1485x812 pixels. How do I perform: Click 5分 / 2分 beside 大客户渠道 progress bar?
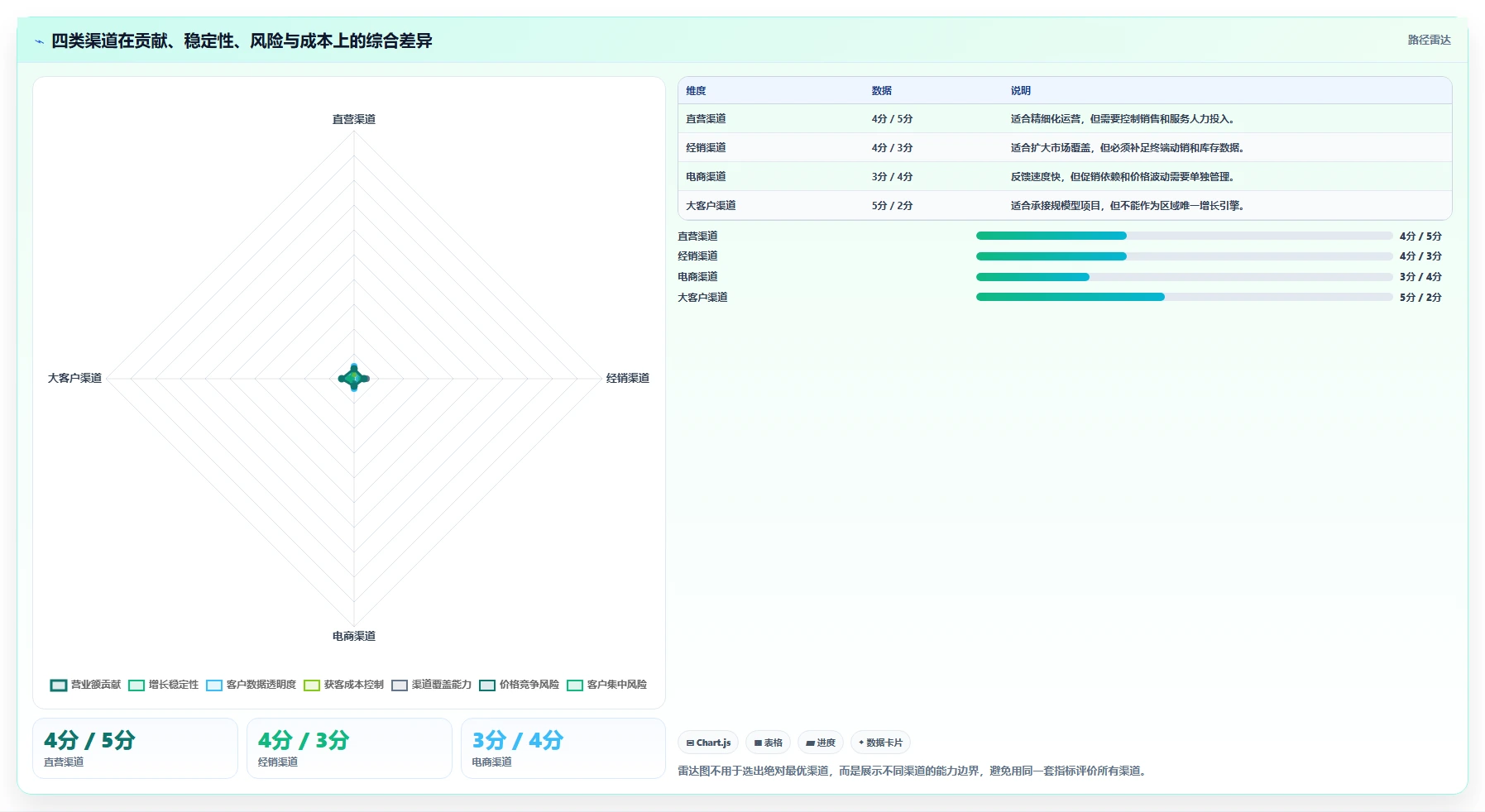coord(1420,297)
